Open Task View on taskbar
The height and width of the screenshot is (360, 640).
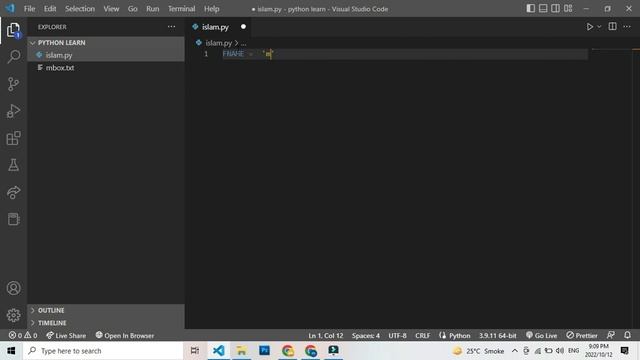point(195,351)
